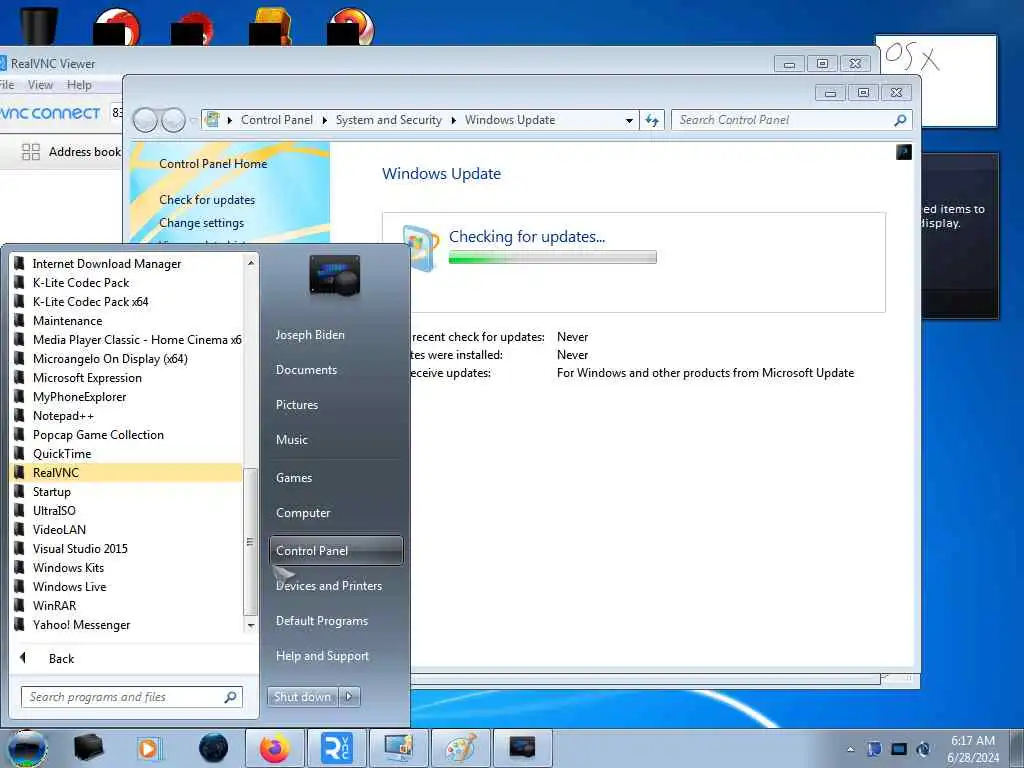Click the WinRAR folder icon
The width and height of the screenshot is (1024, 768).
[20, 606]
